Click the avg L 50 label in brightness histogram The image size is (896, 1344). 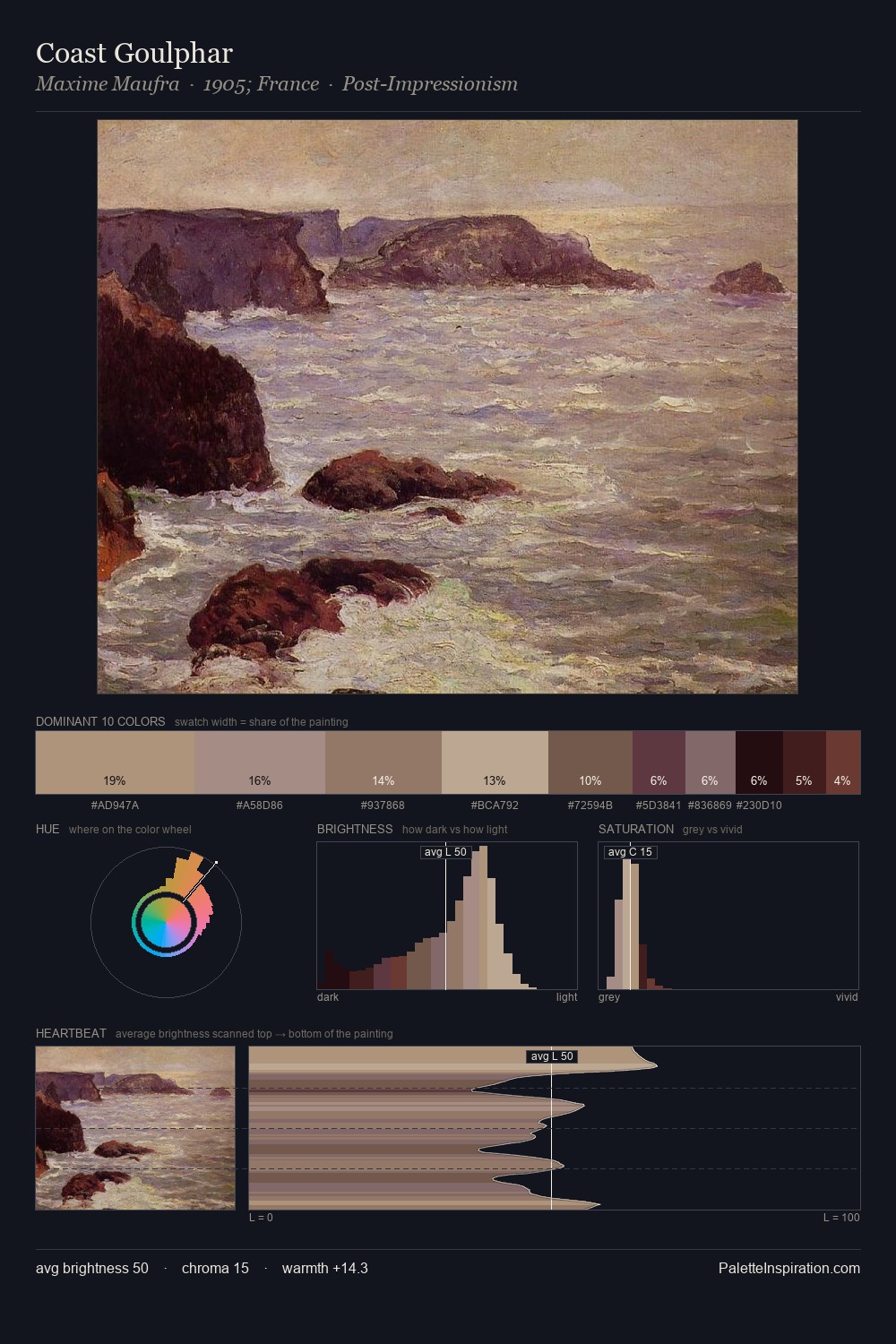(445, 852)
